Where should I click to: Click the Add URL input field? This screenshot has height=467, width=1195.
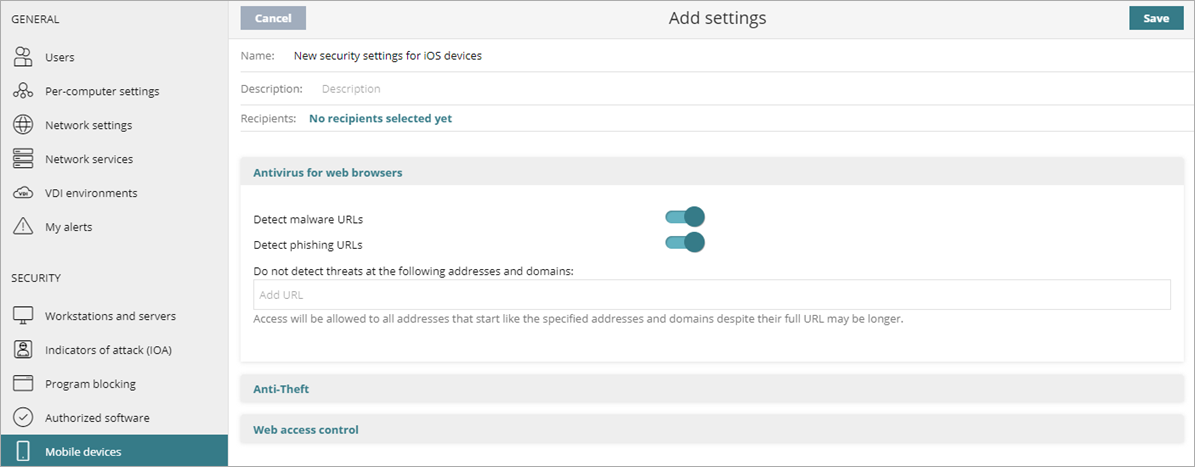tap(711, 295)
